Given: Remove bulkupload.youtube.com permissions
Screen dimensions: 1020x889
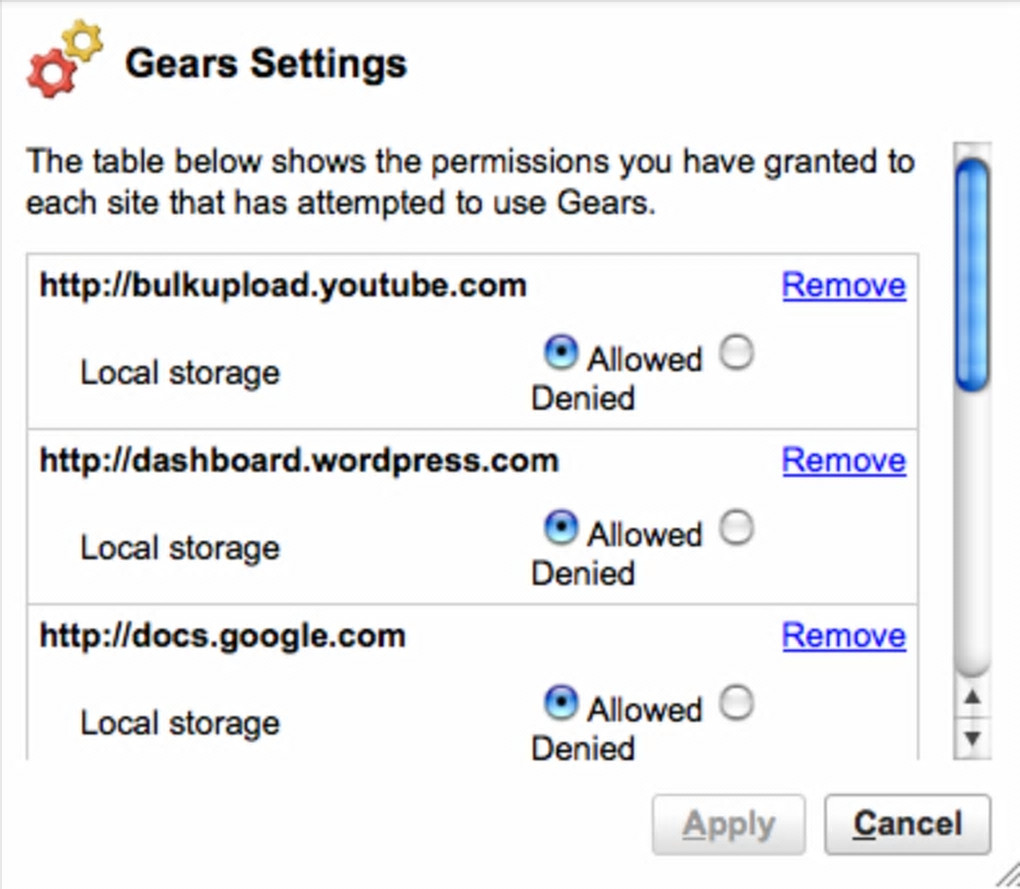Looking at the screenshot, I should (x=844, y=286).
